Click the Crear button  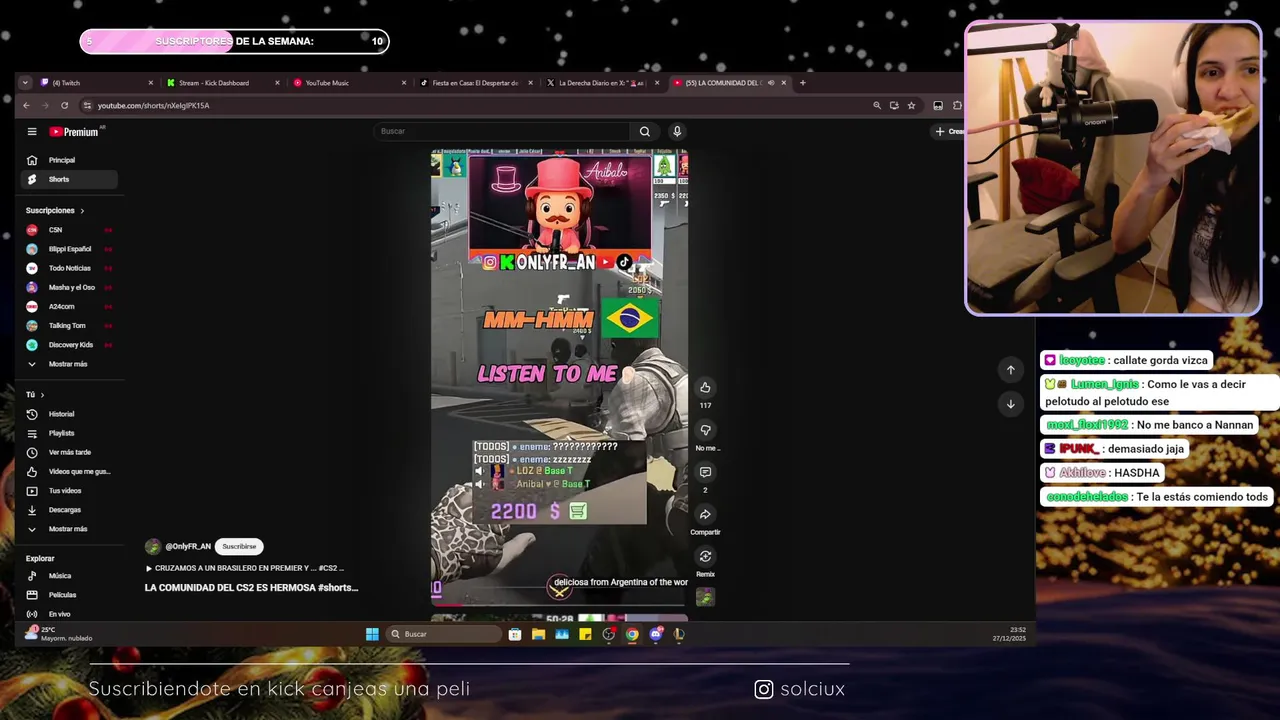click(950, 131)
